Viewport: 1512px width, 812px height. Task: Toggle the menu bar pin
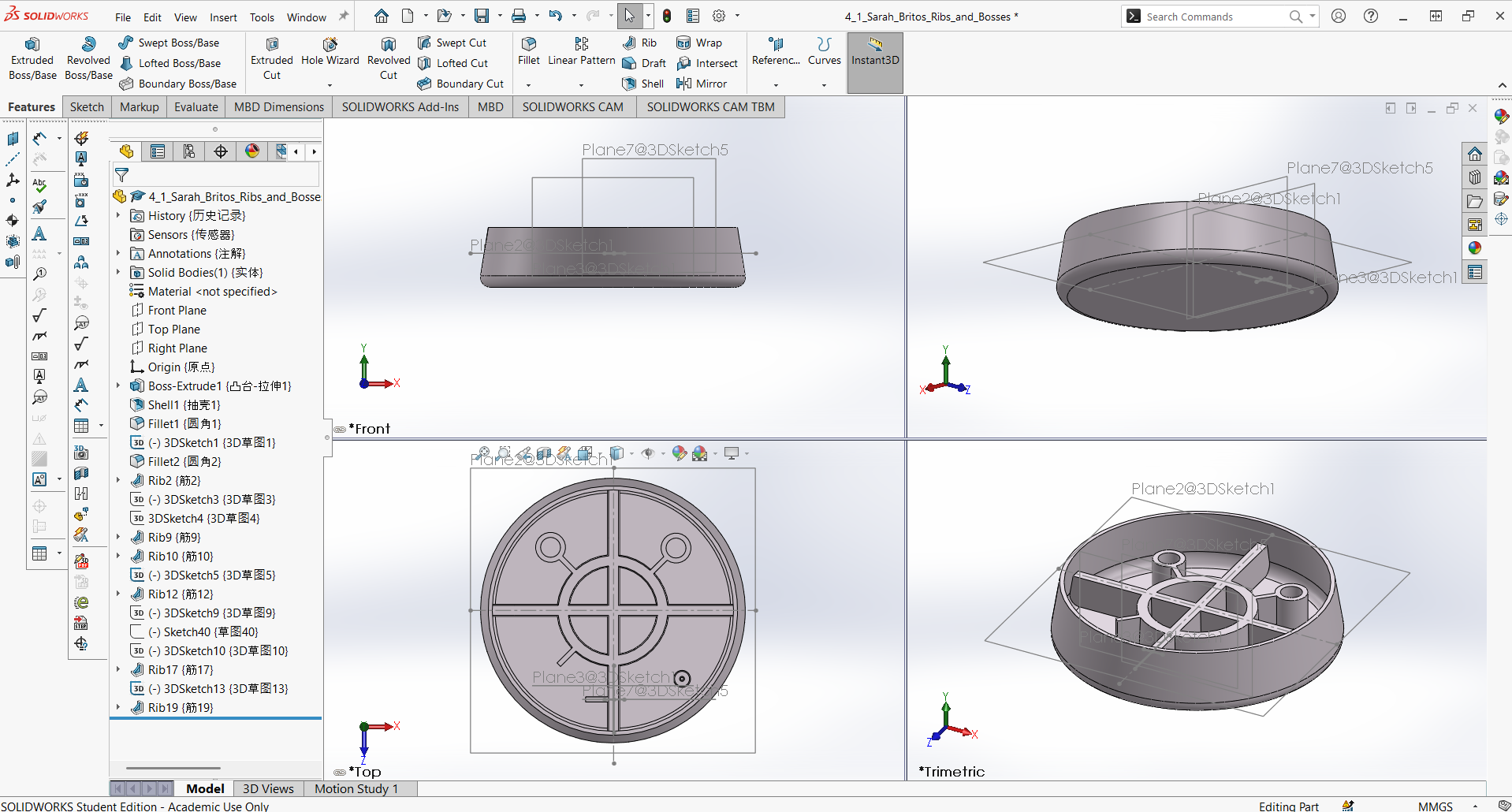click(x=344, y=17)
